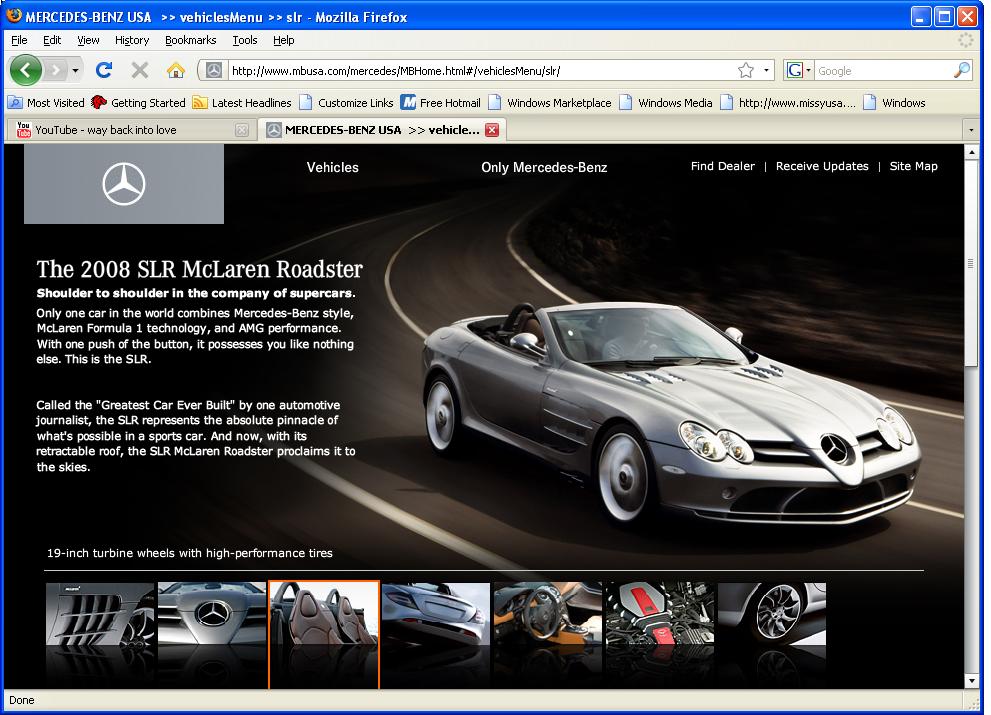Bookmark this page with the star icon
Viewport: 991px width, 715px height.
coord(746,71)
